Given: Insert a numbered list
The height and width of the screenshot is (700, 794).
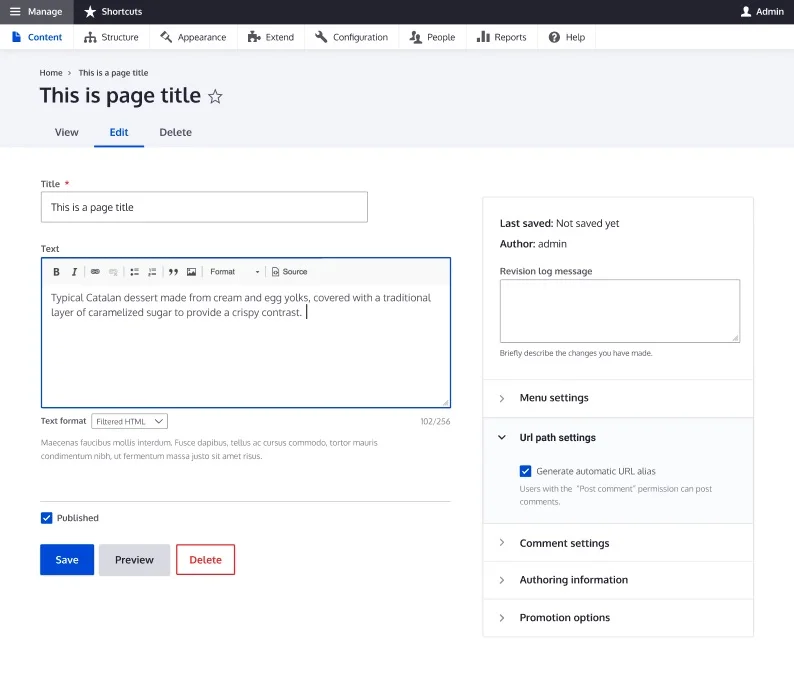Looking at the screenshot, I should [152, 272].
